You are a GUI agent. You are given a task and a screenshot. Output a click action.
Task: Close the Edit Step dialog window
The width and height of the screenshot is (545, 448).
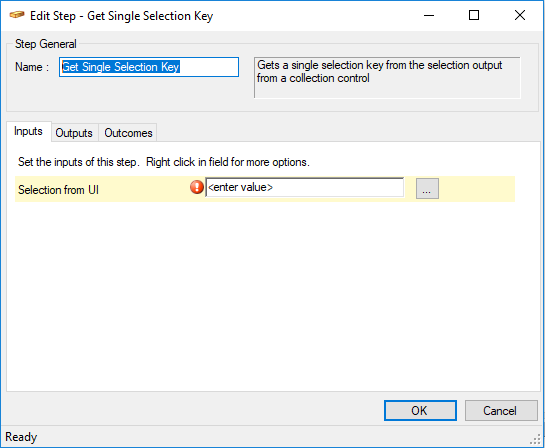pyautogui.click(x=520, y=15)
